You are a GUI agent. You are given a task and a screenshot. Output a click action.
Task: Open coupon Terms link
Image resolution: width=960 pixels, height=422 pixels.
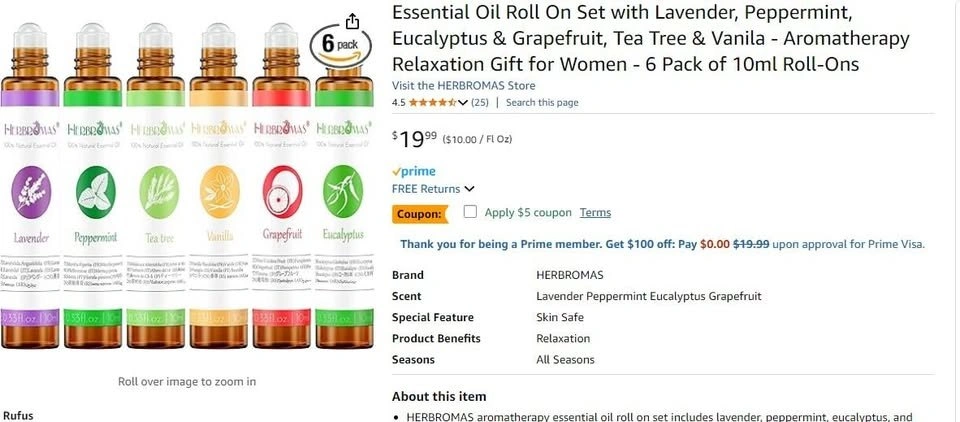coord(595,213)
